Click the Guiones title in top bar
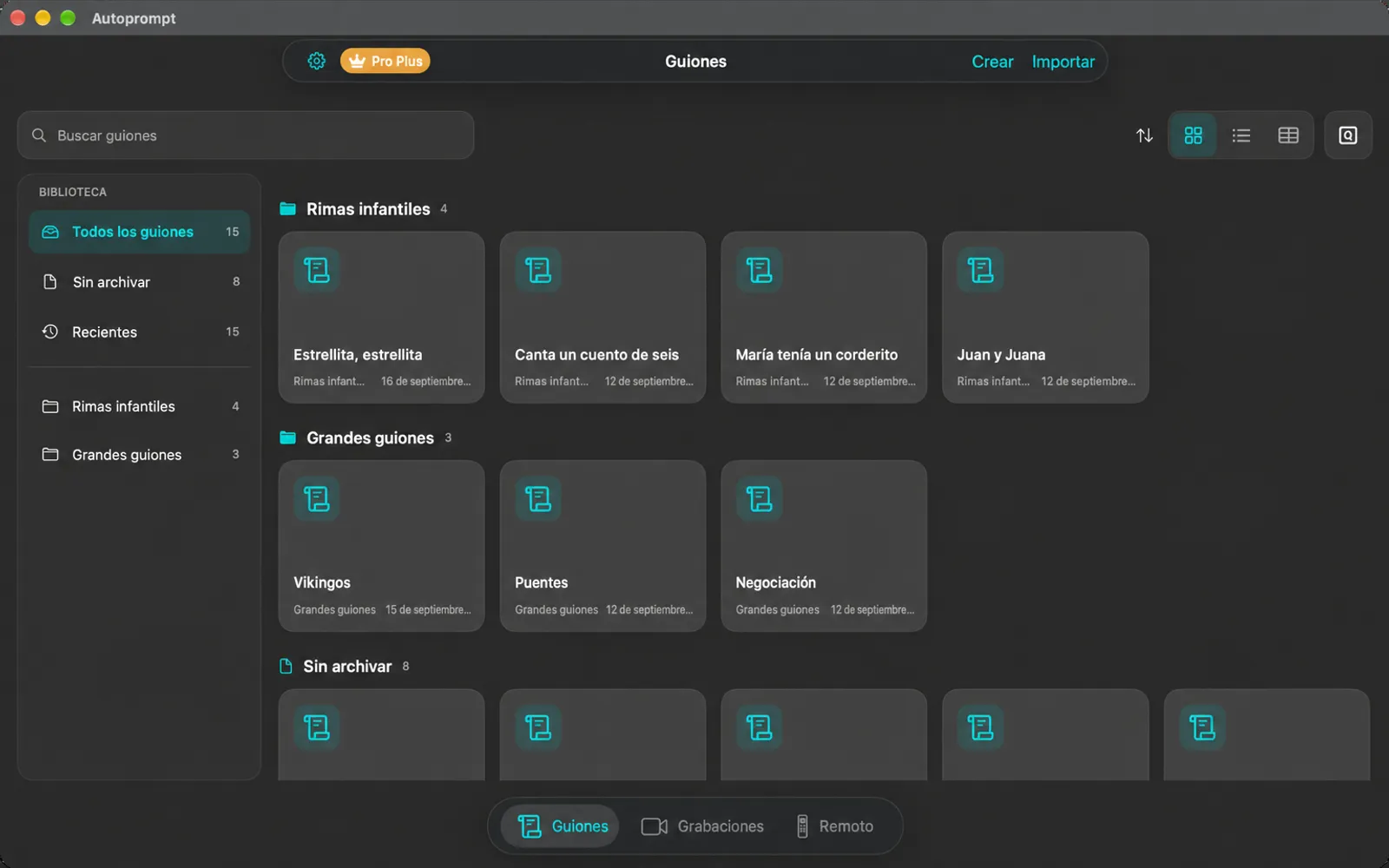 click(695, 62)
